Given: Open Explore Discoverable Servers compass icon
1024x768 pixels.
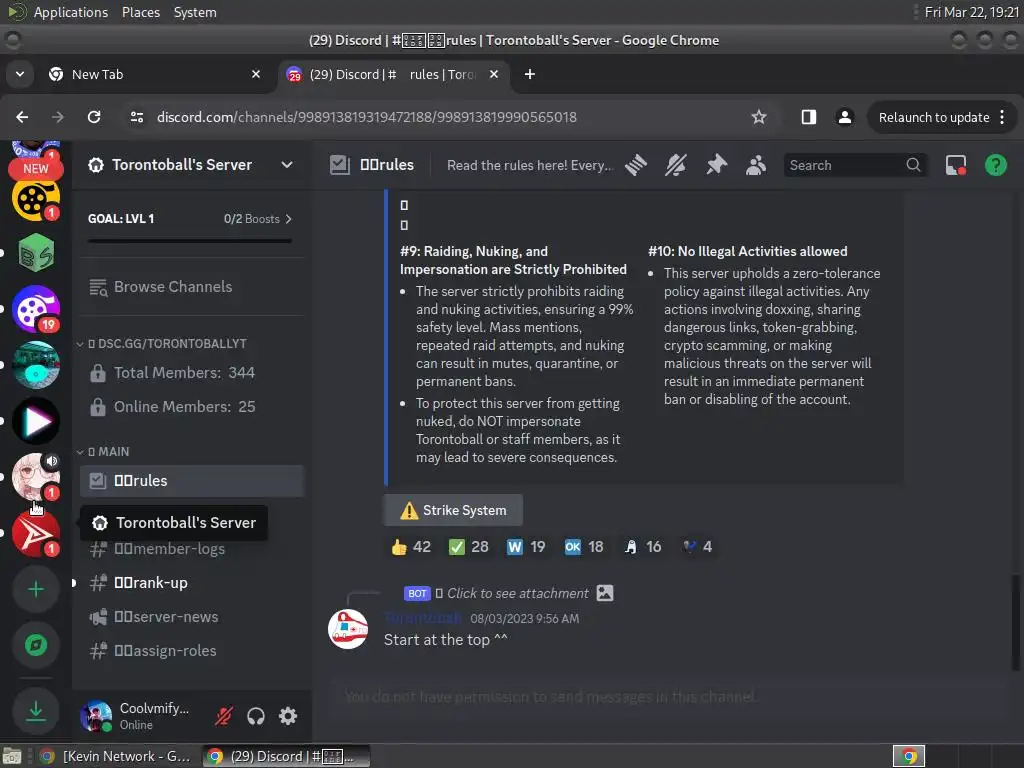Looking at the screenshot, I should click(36, 645).
